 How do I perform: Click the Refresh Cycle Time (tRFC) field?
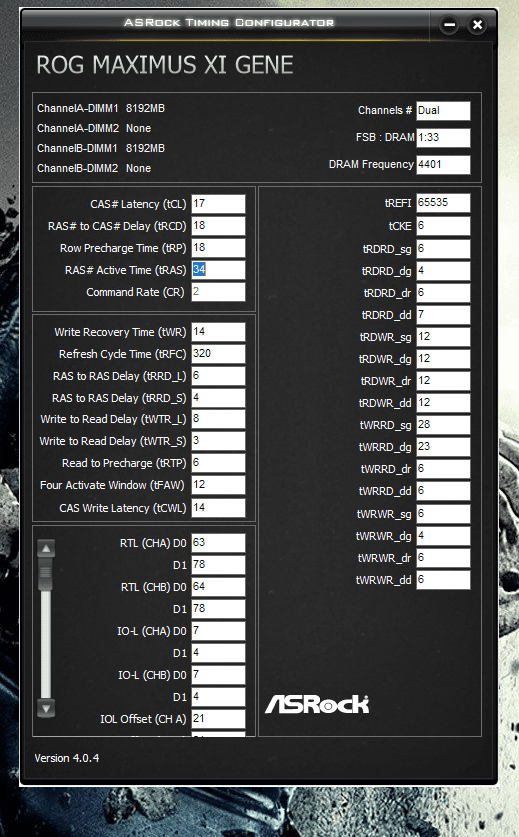218,354
